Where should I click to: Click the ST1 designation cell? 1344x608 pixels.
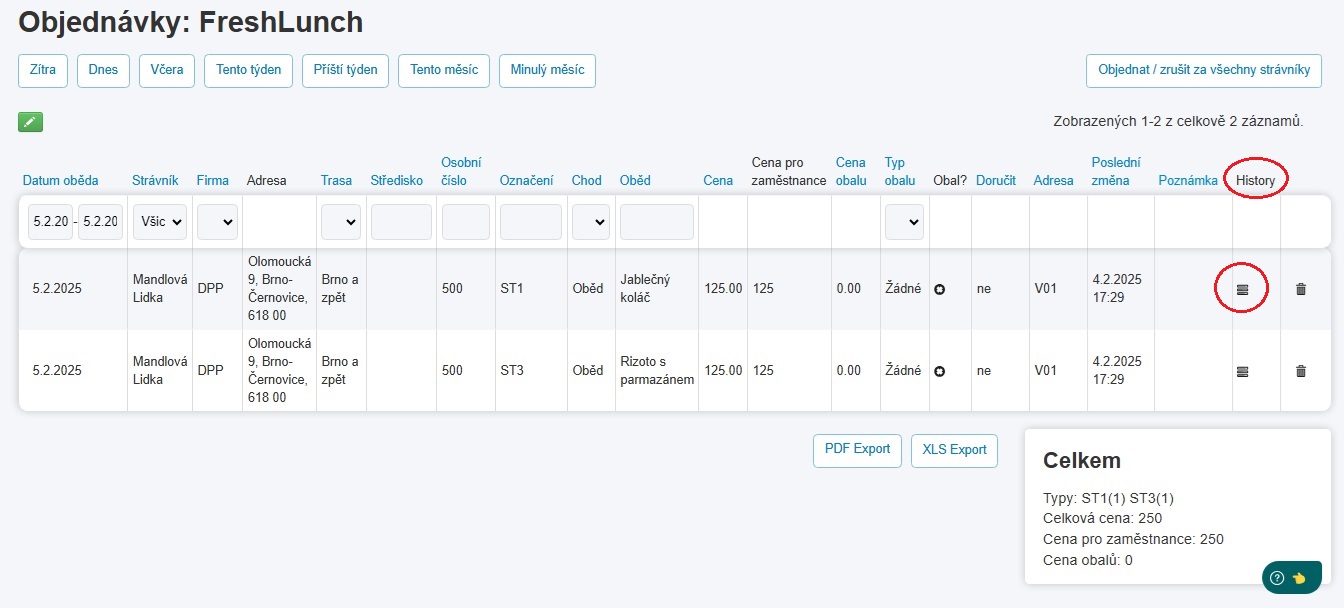(531, 289)
